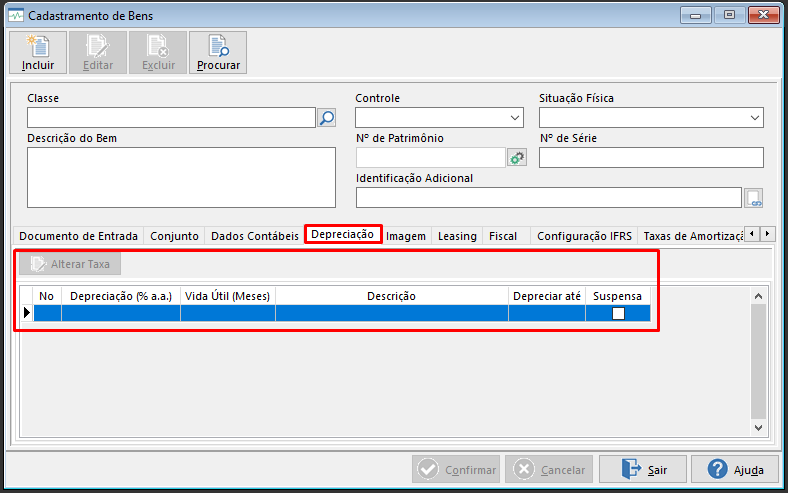Switch to Documento de Entrada tab
The width and height of the screenshot is (788, 493).
click(x=78, y=236)
